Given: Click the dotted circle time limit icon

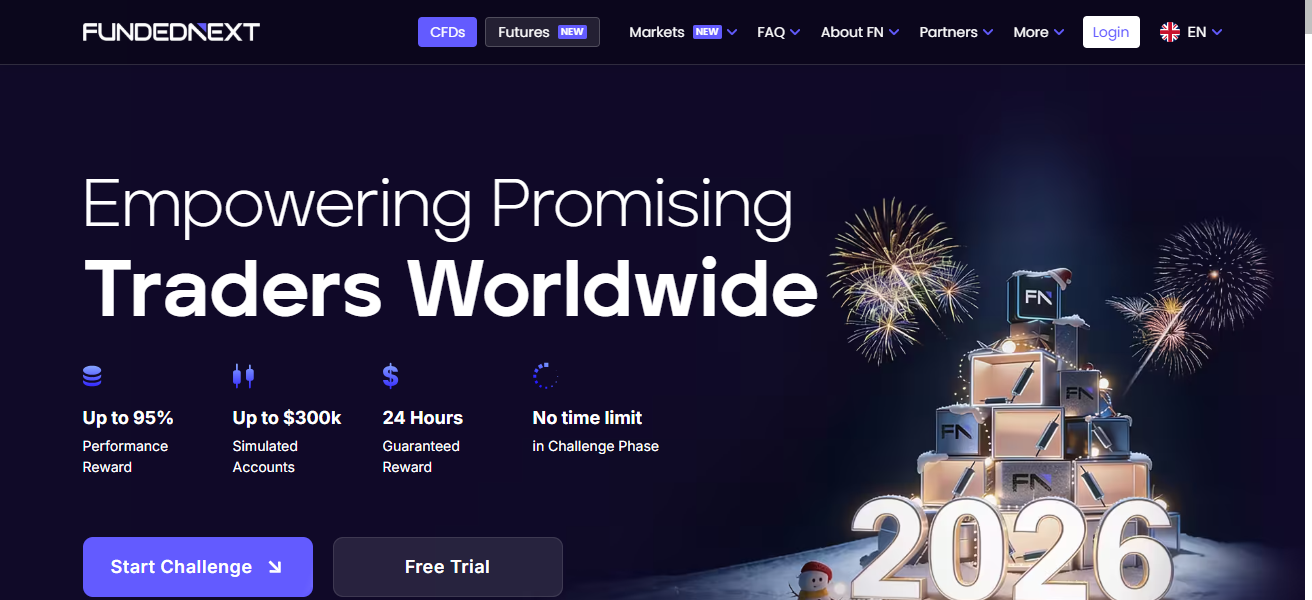Looking at the screenshot, I should pos(545,376).
